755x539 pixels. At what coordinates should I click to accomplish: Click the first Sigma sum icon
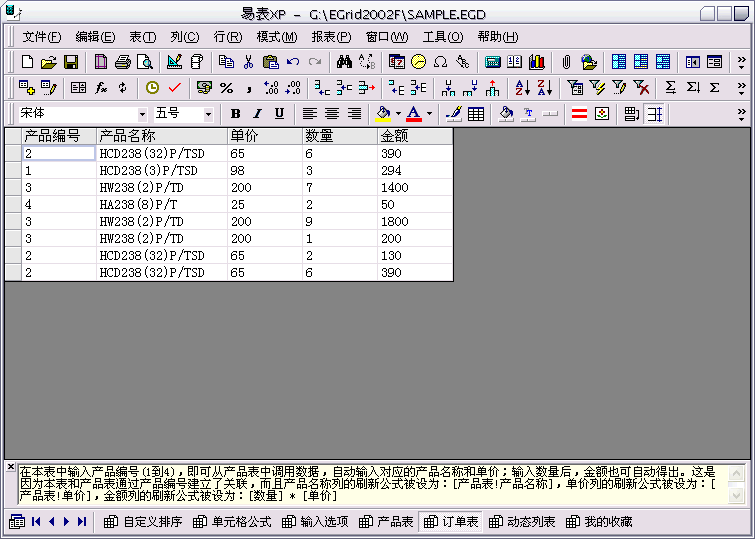pos(670,88)
